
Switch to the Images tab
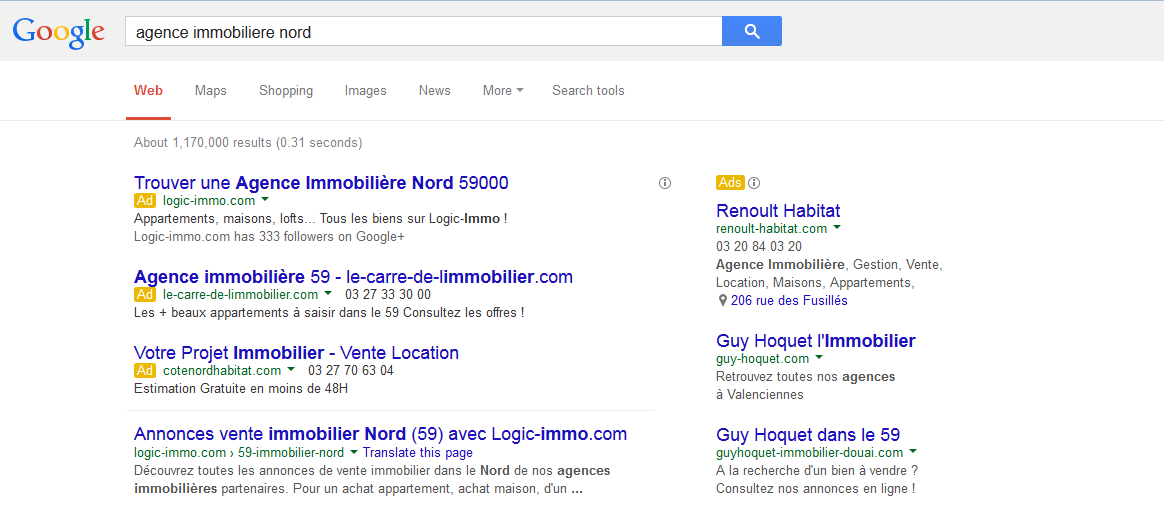365,91
